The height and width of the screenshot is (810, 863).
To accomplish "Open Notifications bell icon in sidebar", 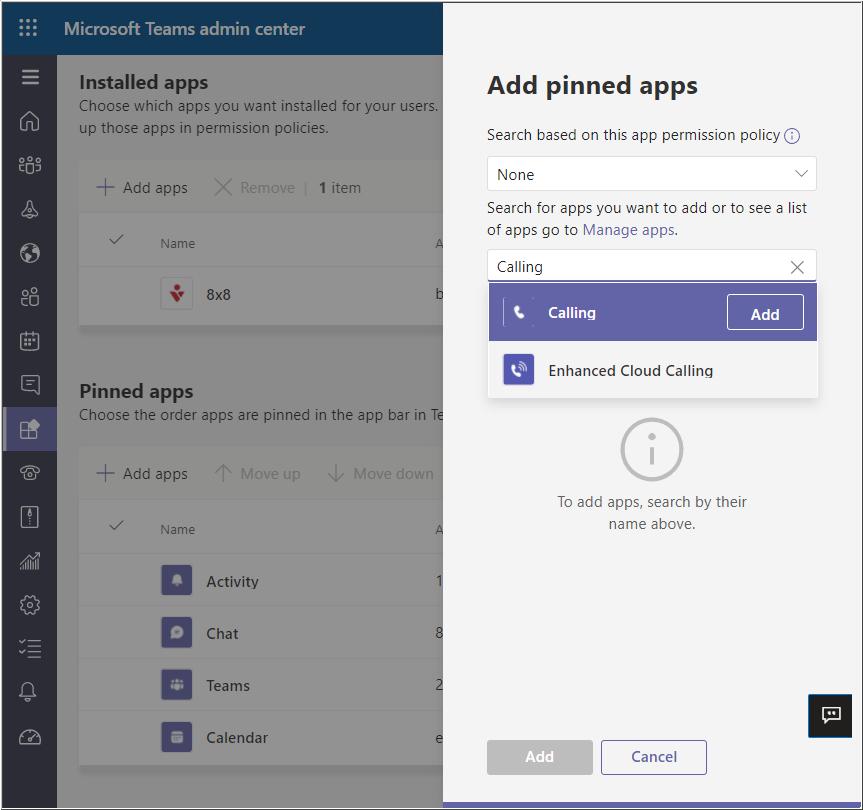I will (x=28, y=692).
